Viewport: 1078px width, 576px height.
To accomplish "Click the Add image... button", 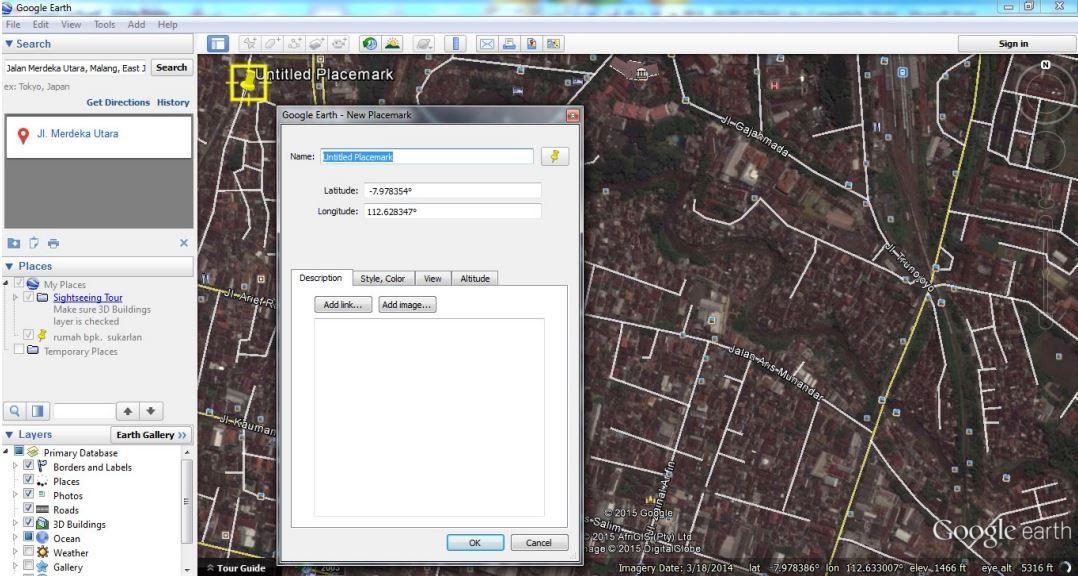I will coord(407,304).
